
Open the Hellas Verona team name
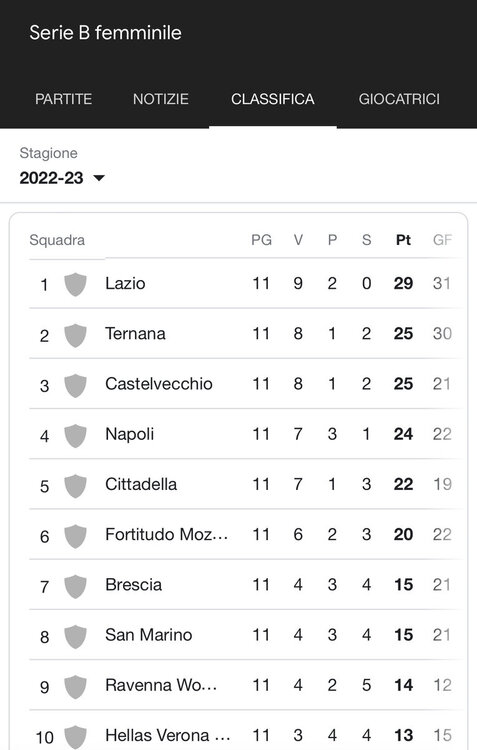click(x=167, y=735)
